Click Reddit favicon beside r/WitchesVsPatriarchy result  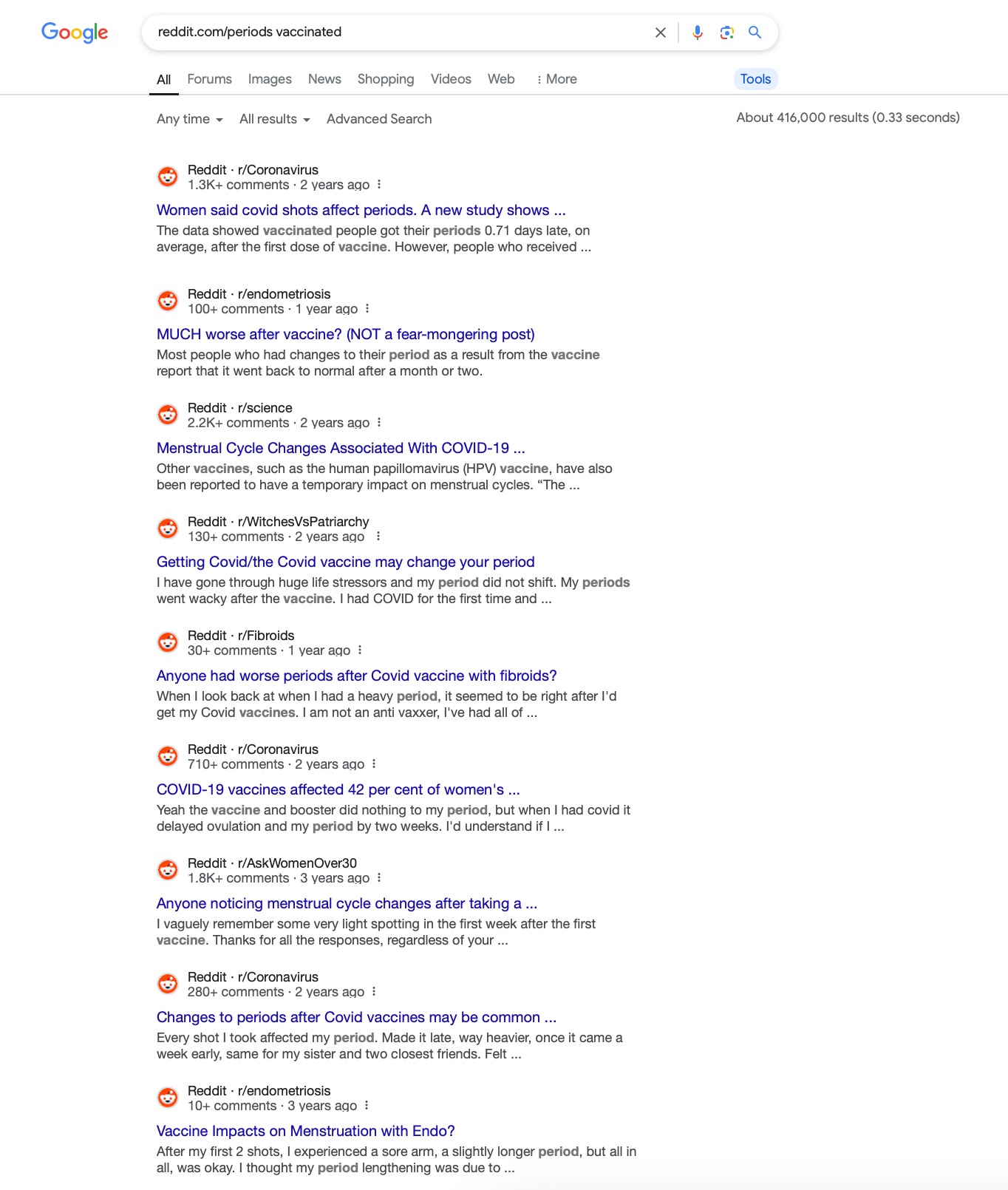point(168,528)
